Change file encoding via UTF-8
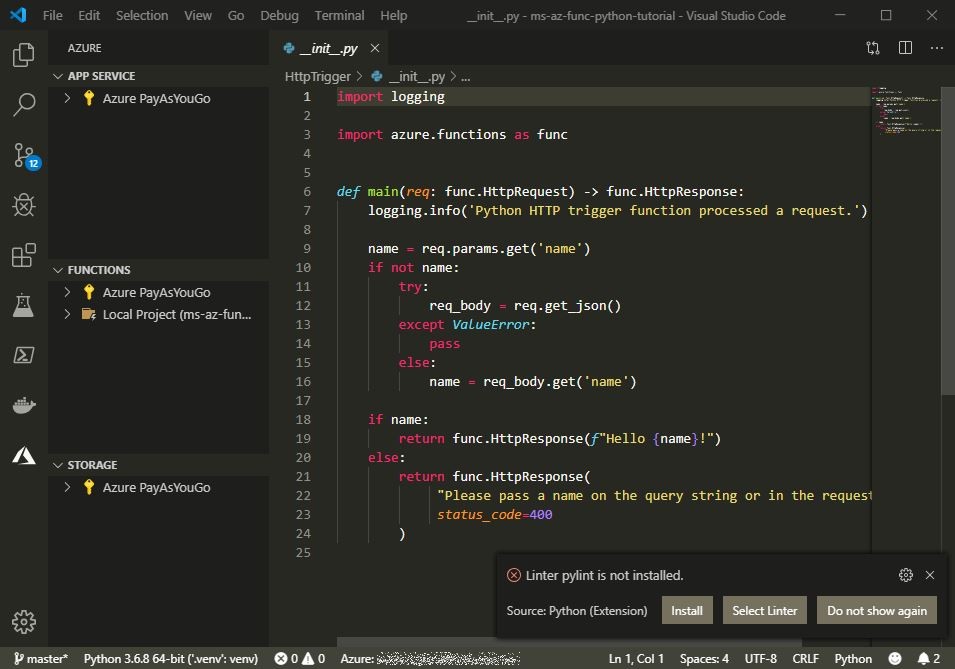 [x=761, y=659]
